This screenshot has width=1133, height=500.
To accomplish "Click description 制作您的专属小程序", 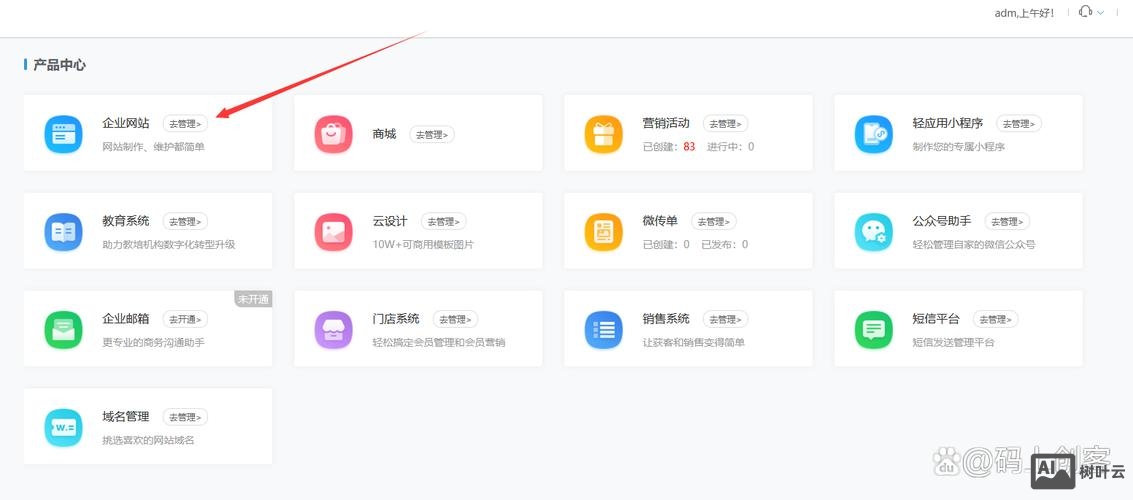I will point(959,147).
